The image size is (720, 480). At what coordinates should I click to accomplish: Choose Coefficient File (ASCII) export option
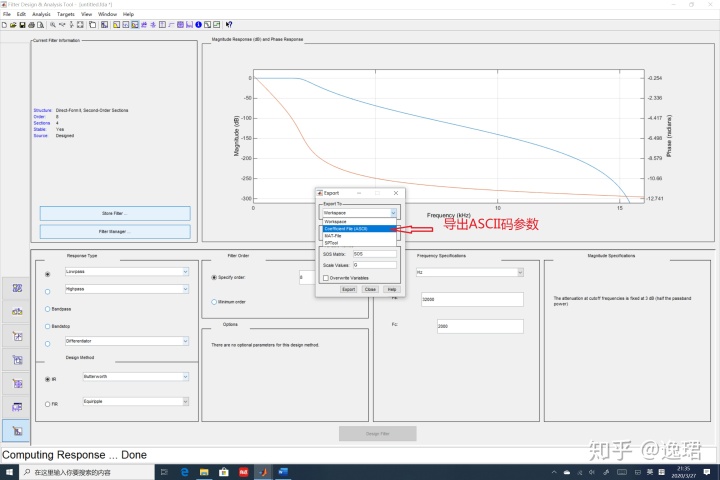[x=359, y=229]
